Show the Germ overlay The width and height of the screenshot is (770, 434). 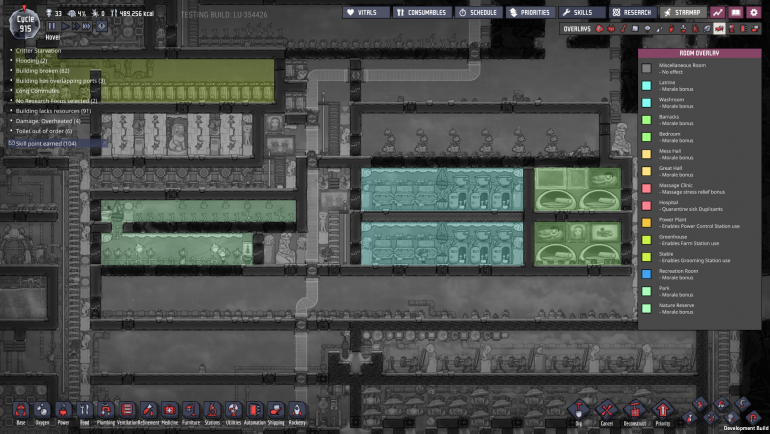coord(695,28)
